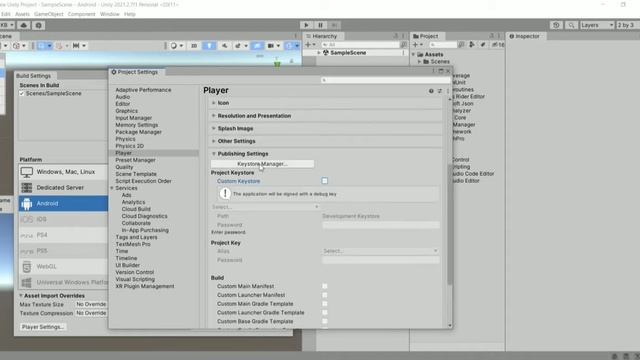Select Graphics in Project Settings list
This screenshot has width=640, height=360.
coord(127,111)
